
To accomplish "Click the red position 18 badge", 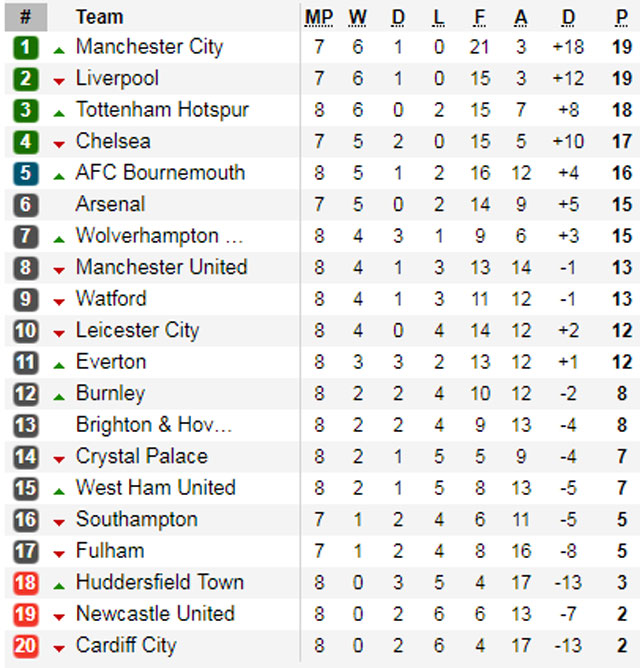I will [x=26, y=583].
